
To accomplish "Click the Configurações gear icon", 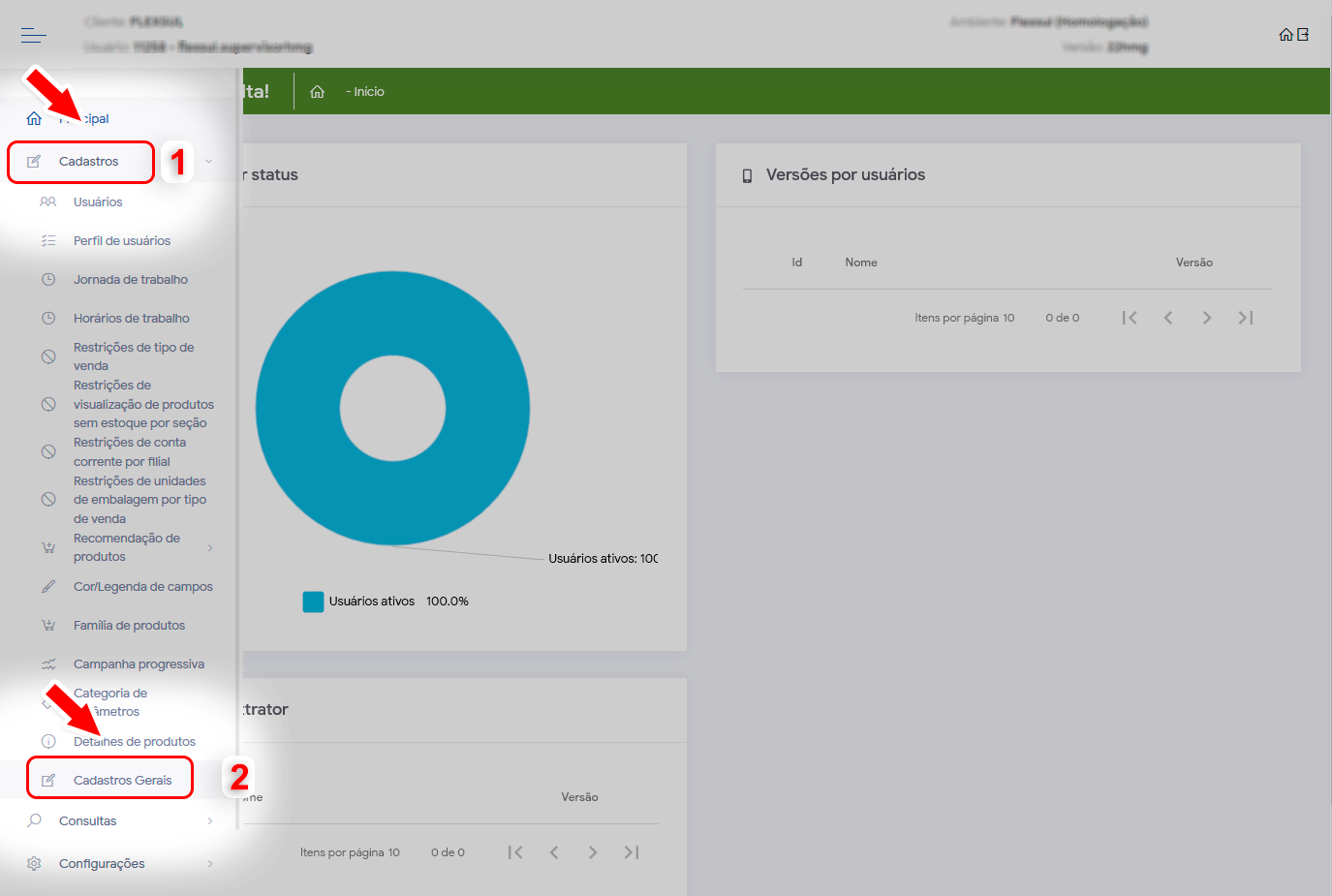I will [34, 864].
